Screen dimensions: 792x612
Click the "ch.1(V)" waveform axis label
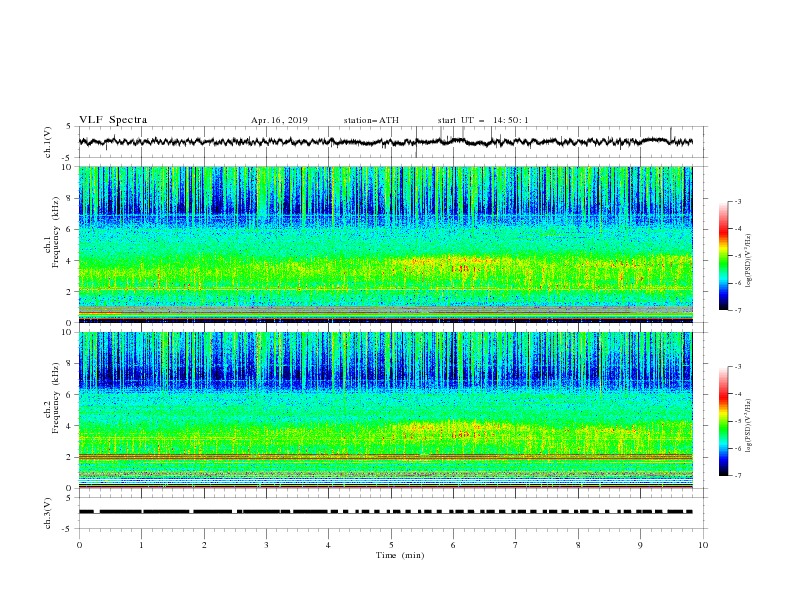click(x=48, y=142)
